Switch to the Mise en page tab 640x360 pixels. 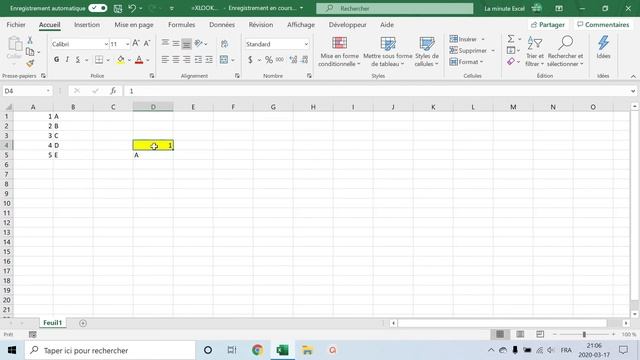pyautogui.click(x=134, y=24)
